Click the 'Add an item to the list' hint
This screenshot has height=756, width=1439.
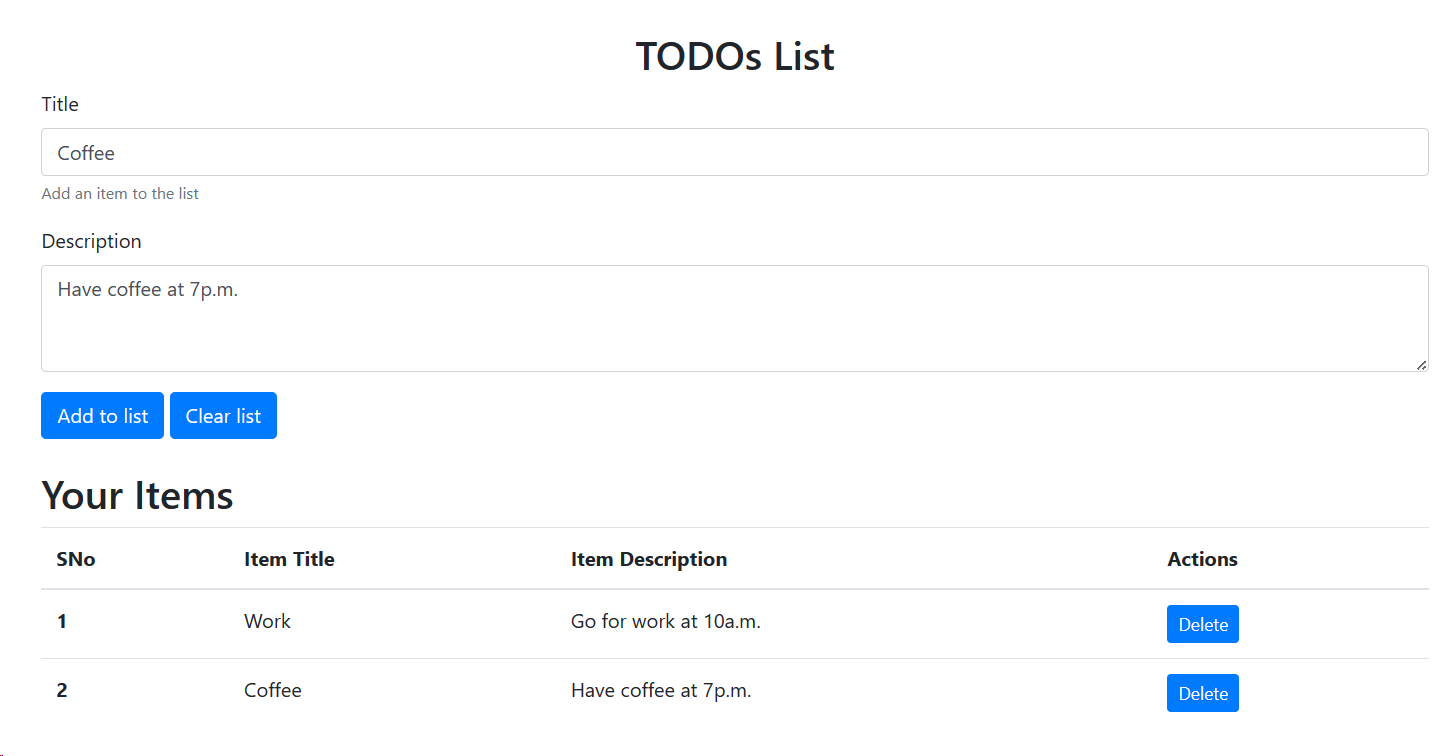point(120,194)
